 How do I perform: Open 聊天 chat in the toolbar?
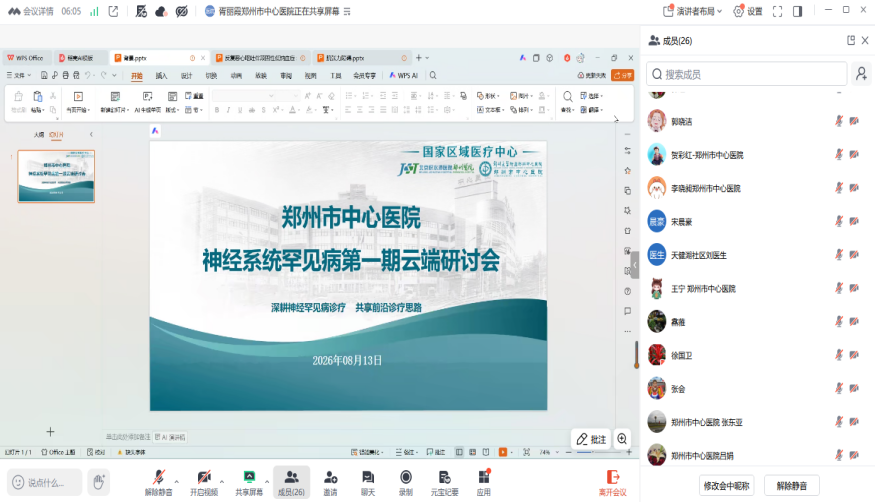368,482
